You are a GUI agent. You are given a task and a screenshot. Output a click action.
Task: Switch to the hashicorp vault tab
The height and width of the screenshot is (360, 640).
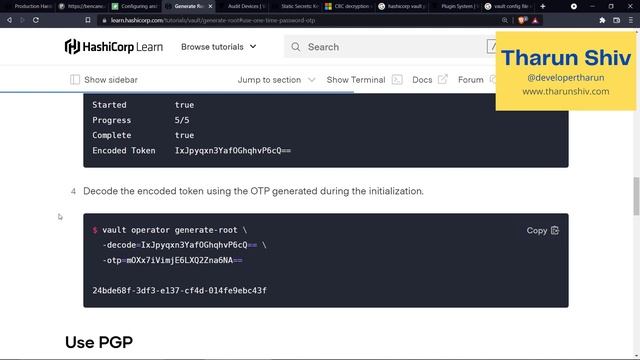point(401,6)
